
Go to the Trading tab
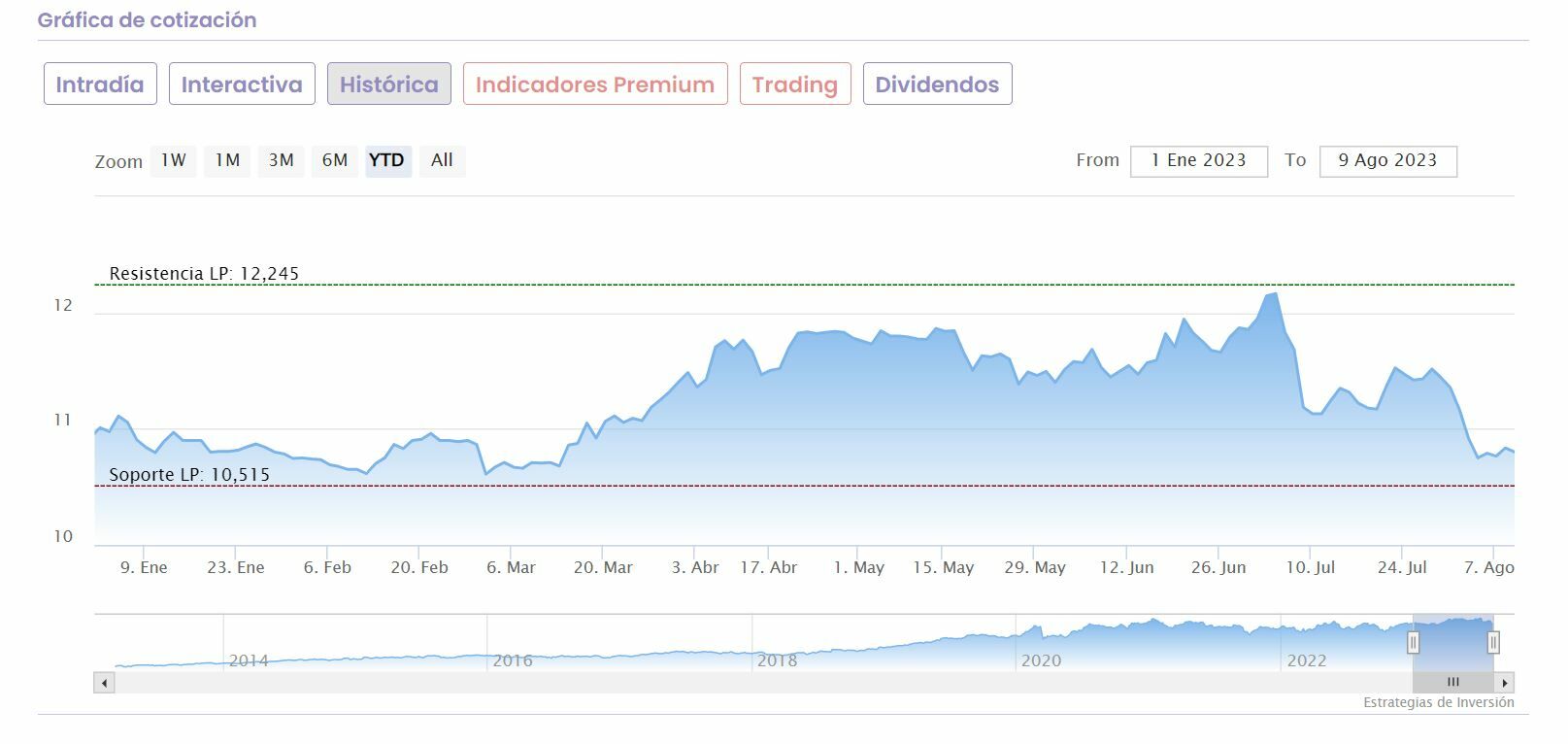click(x=795, y=85)
